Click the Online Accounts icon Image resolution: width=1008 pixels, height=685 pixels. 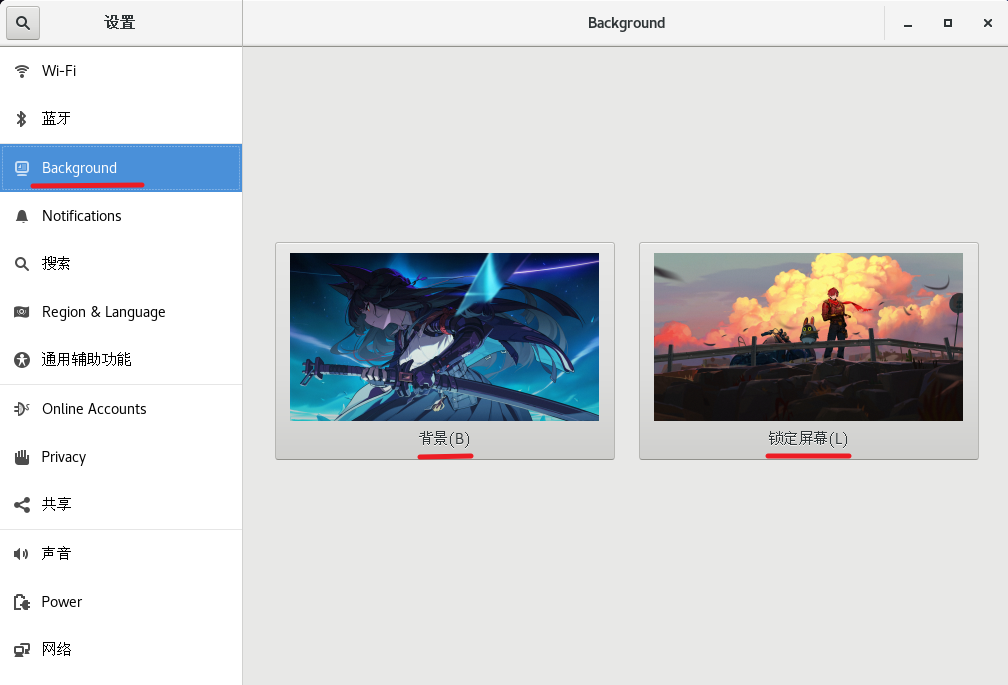pos(22,409)
